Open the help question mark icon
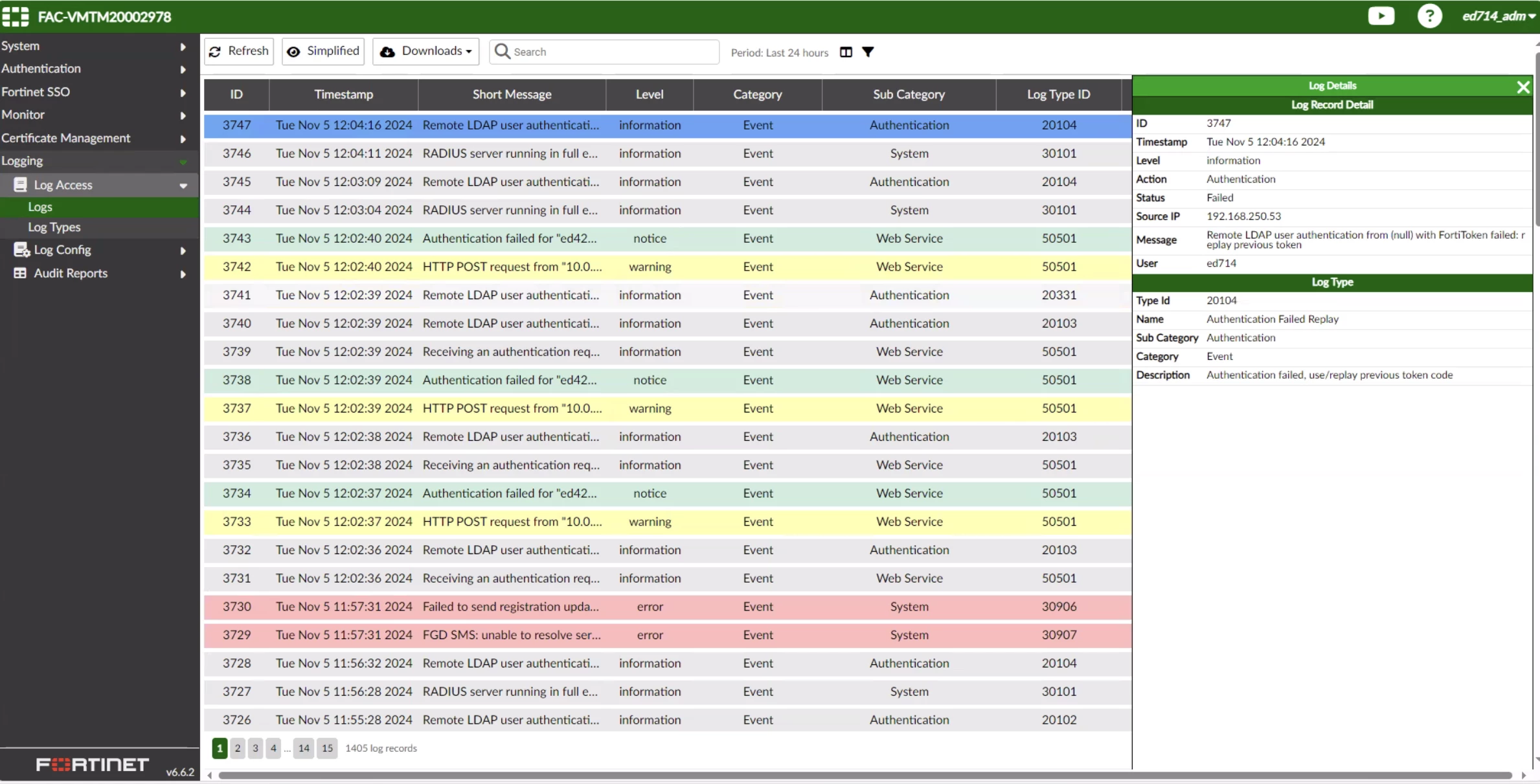Screen dimensions: 1540x784 [x=1429, y=16]
